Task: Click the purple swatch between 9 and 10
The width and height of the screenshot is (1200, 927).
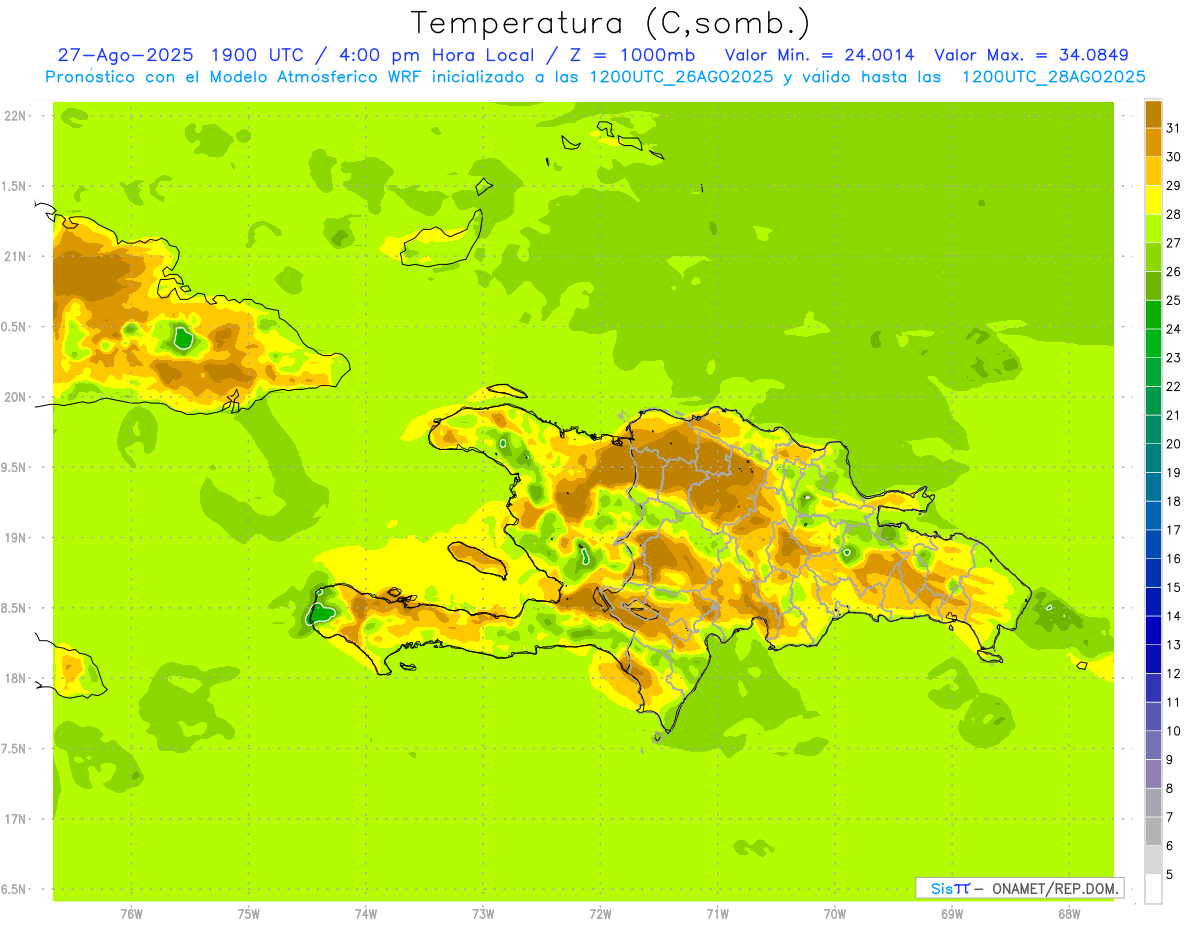Action: (x=1153, y=745)
